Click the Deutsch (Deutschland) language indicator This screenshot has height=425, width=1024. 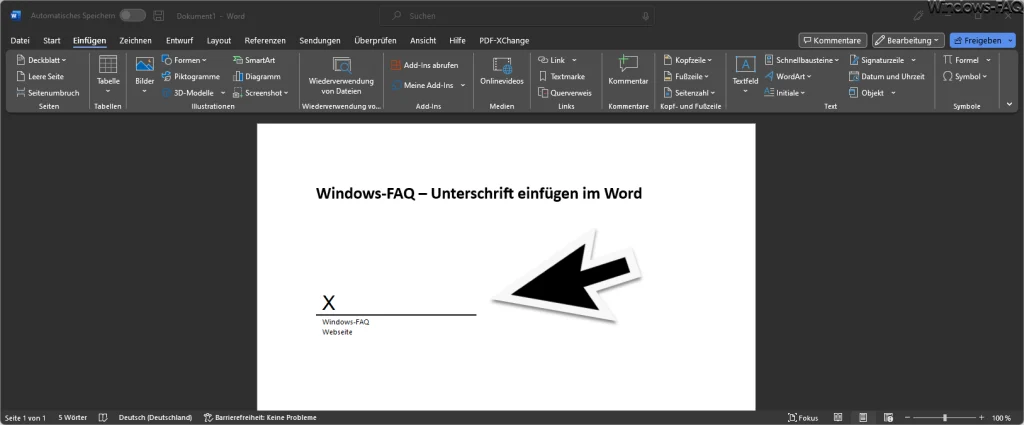tap(155, 417)
